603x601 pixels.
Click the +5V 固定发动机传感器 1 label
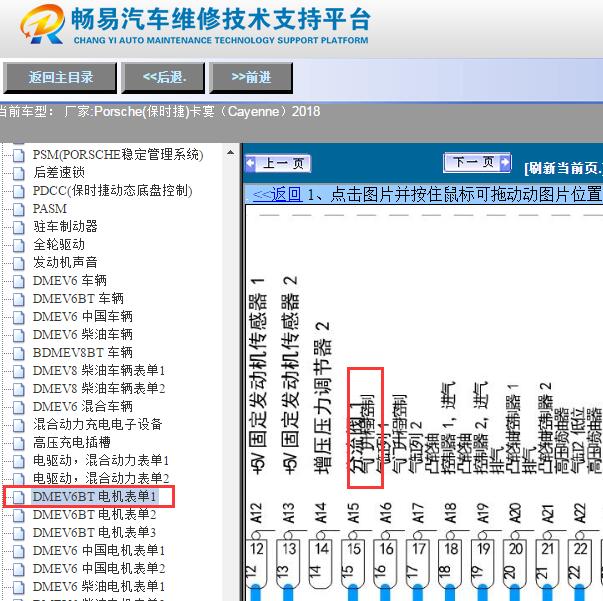(x=258, y=374)
